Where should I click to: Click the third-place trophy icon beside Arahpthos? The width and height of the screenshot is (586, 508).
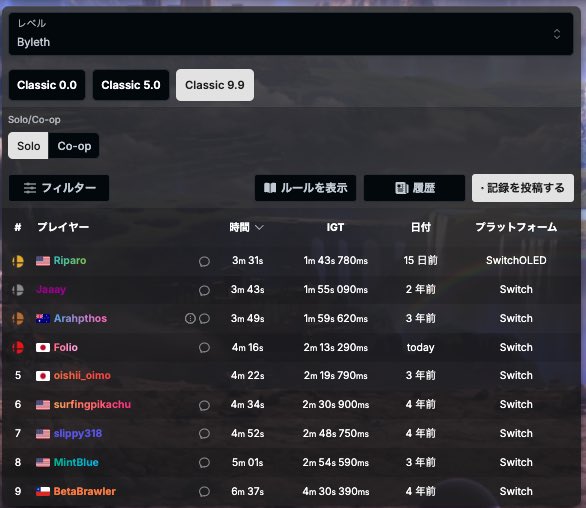coord(18,318)
